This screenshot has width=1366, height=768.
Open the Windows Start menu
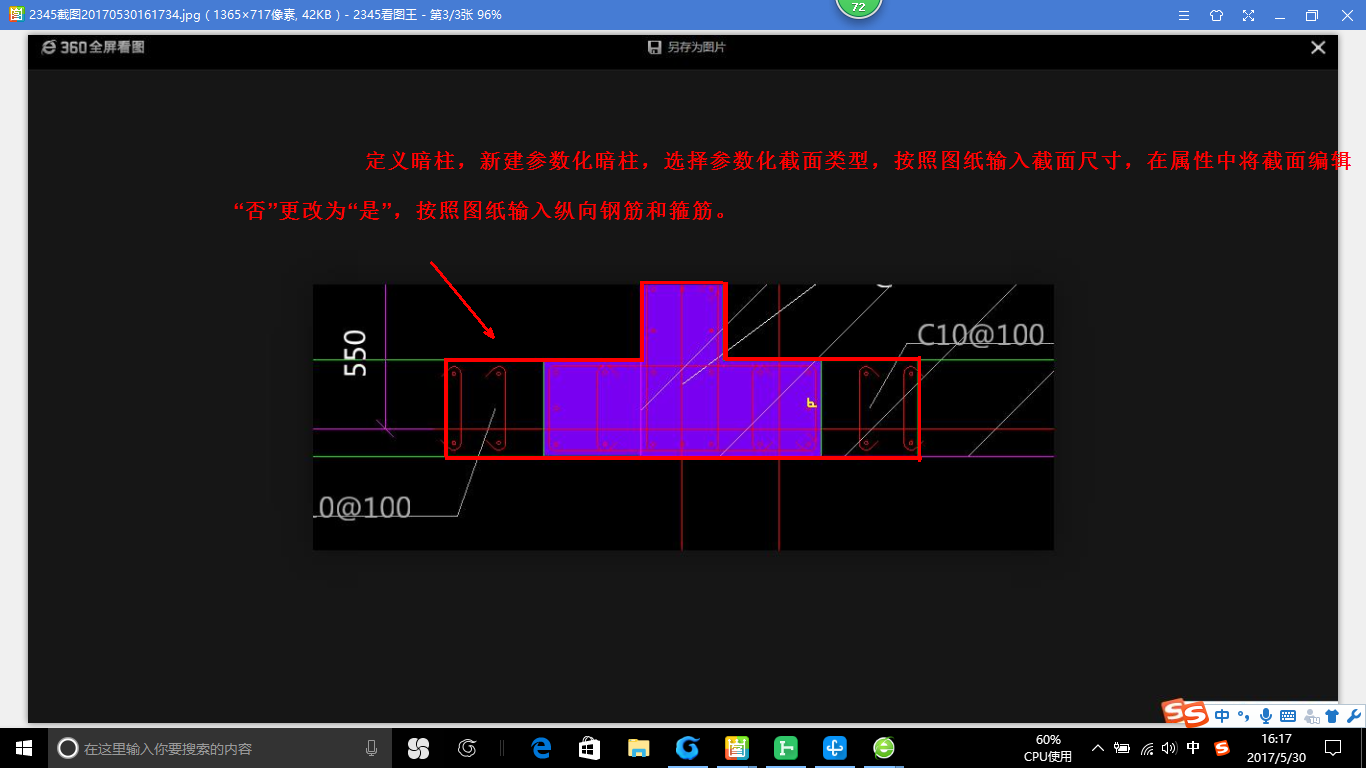24,748
